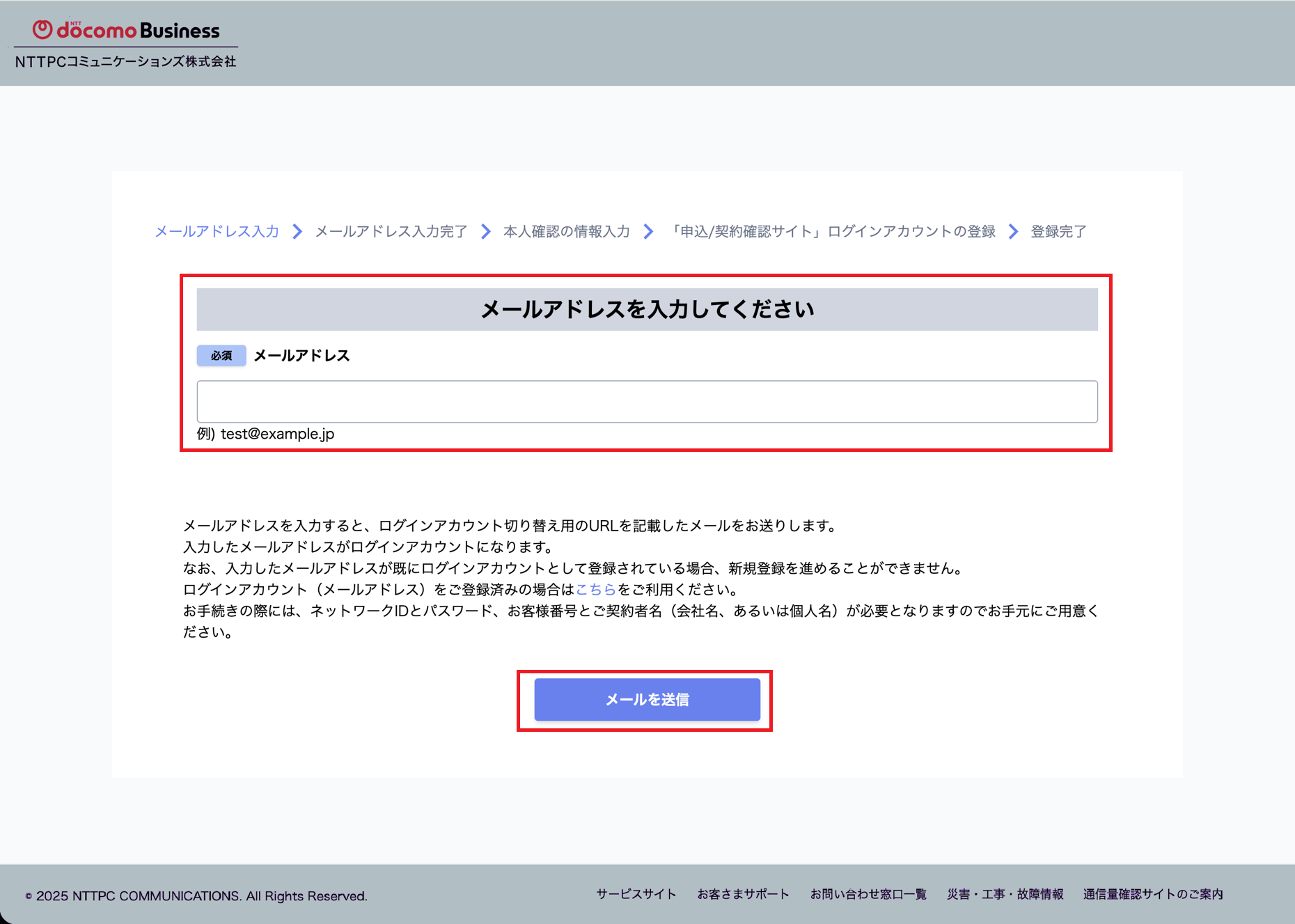Viewport: 1295px width, 924px height.
Task: Click the メールを送信 button
Action: coord(647,699)
